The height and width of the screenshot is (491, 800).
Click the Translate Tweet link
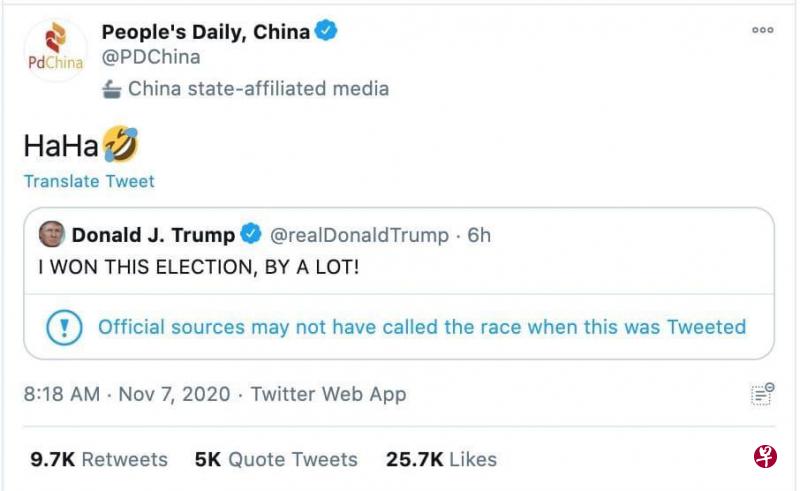coord(89,181)
